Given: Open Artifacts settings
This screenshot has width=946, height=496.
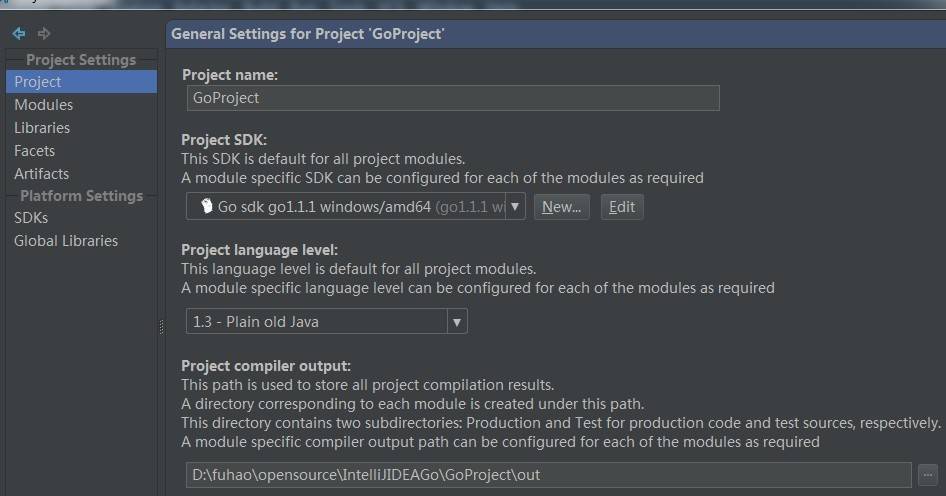Looking at the screenshot, I should pos(42,174).
